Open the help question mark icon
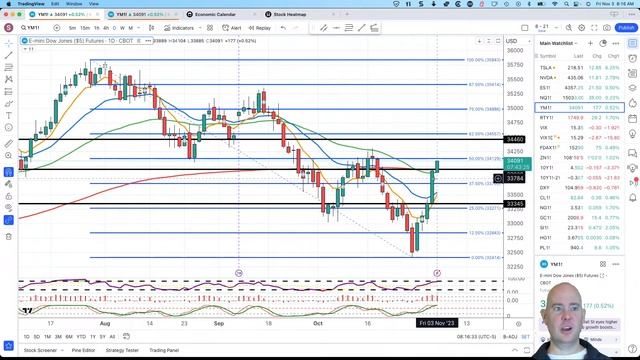Image resolution: width=640 pixels, height=360 pixels. point(633,349)
